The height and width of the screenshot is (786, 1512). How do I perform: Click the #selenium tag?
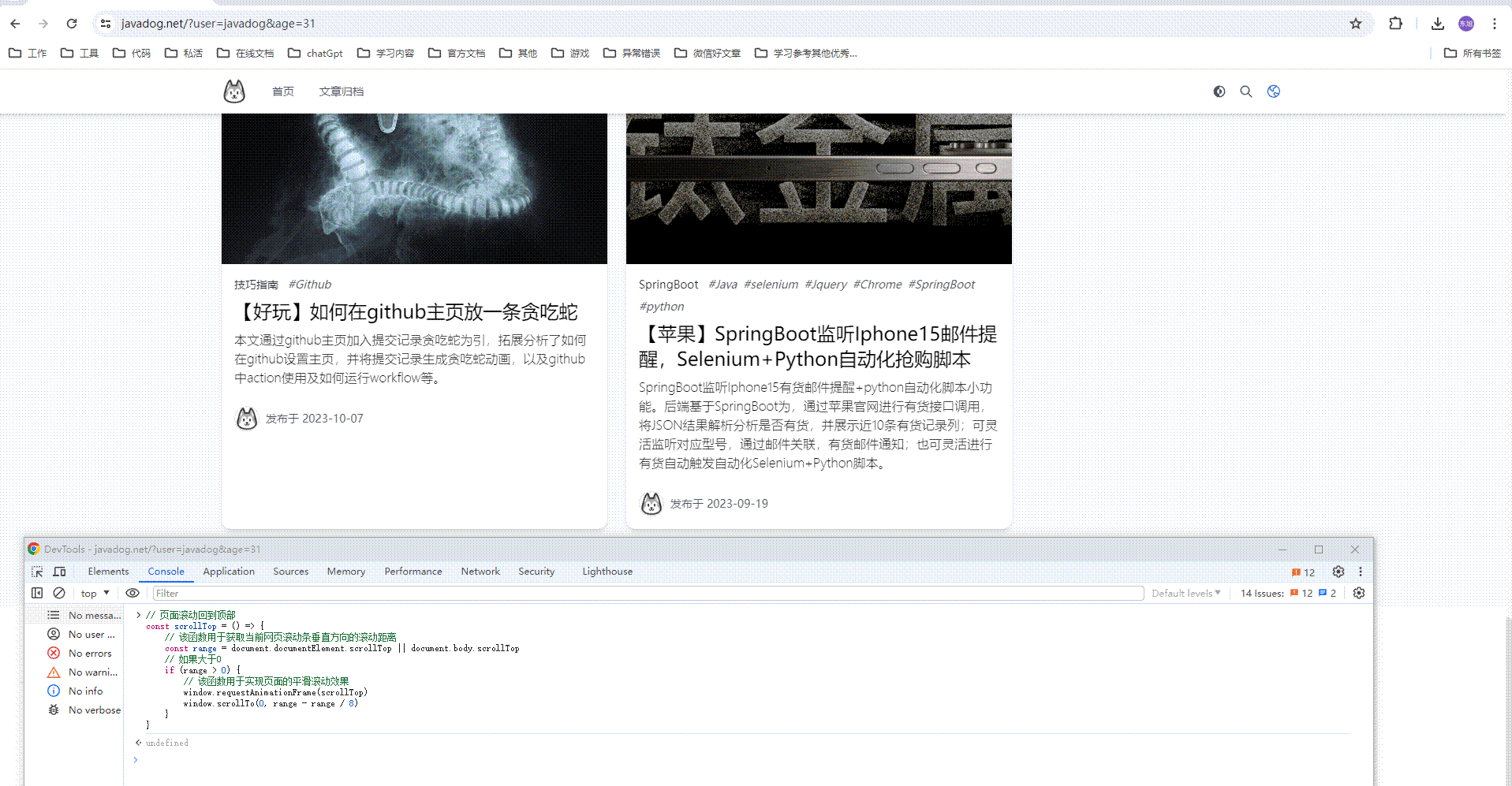(x=771, y=285)
